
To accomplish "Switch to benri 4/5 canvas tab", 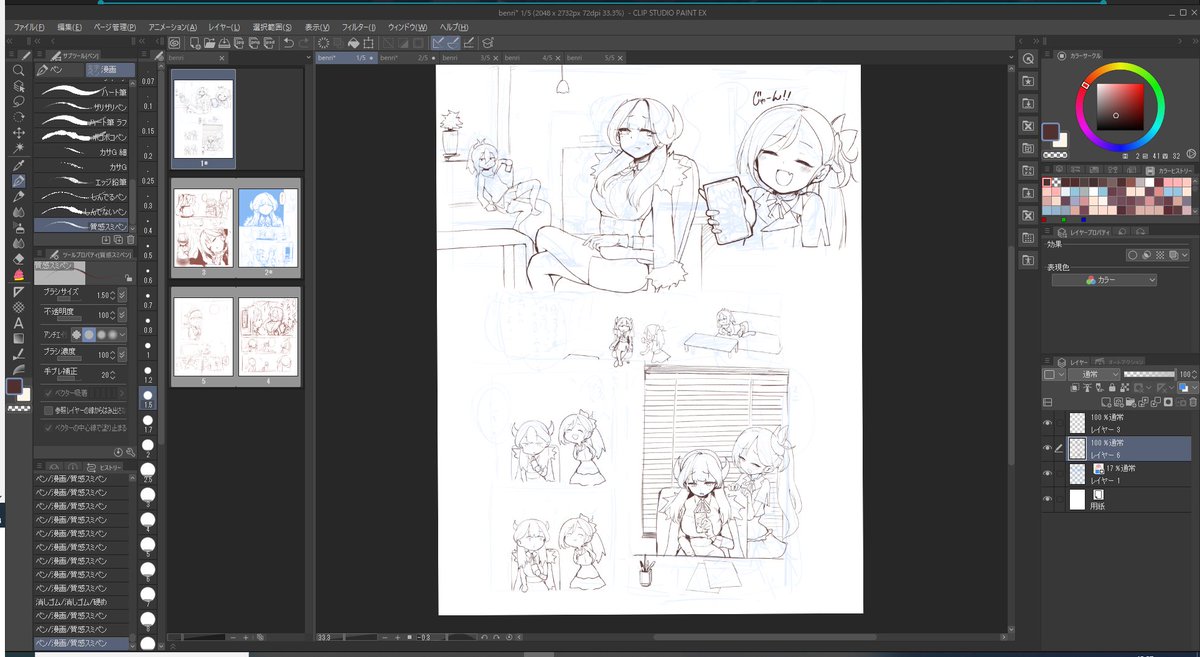I will click(533, 58).
